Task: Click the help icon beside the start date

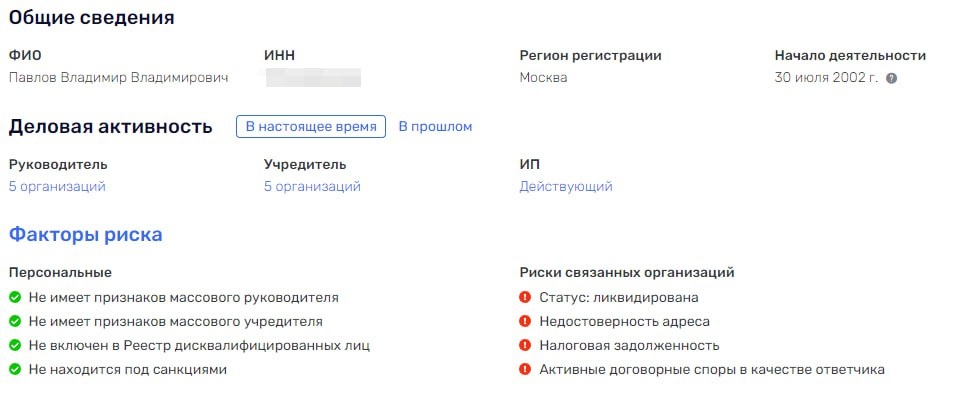Action: [x=891, y=78]
